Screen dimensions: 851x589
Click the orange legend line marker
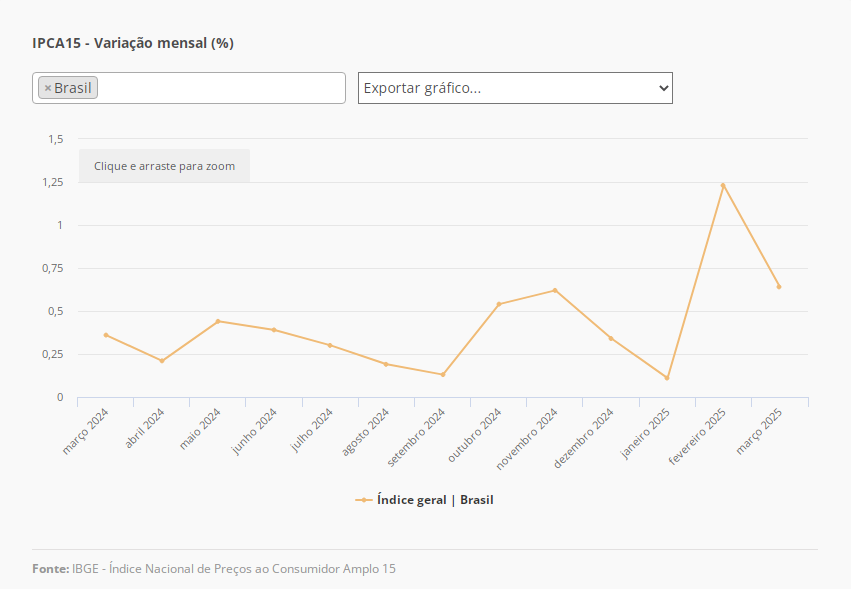click(364, 500)
